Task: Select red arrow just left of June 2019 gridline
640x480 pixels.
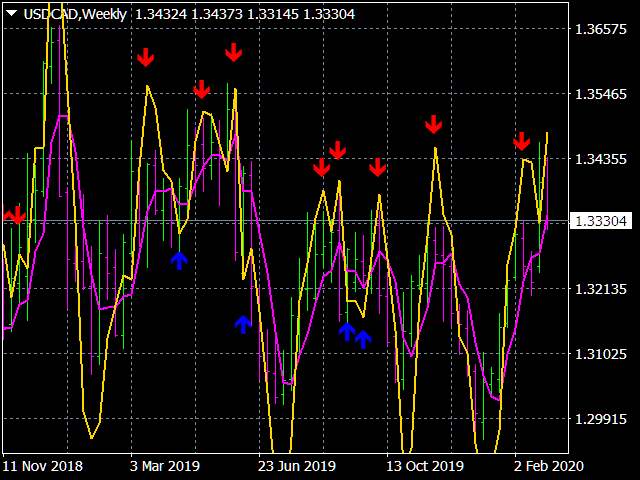Action: coord(234,52)
